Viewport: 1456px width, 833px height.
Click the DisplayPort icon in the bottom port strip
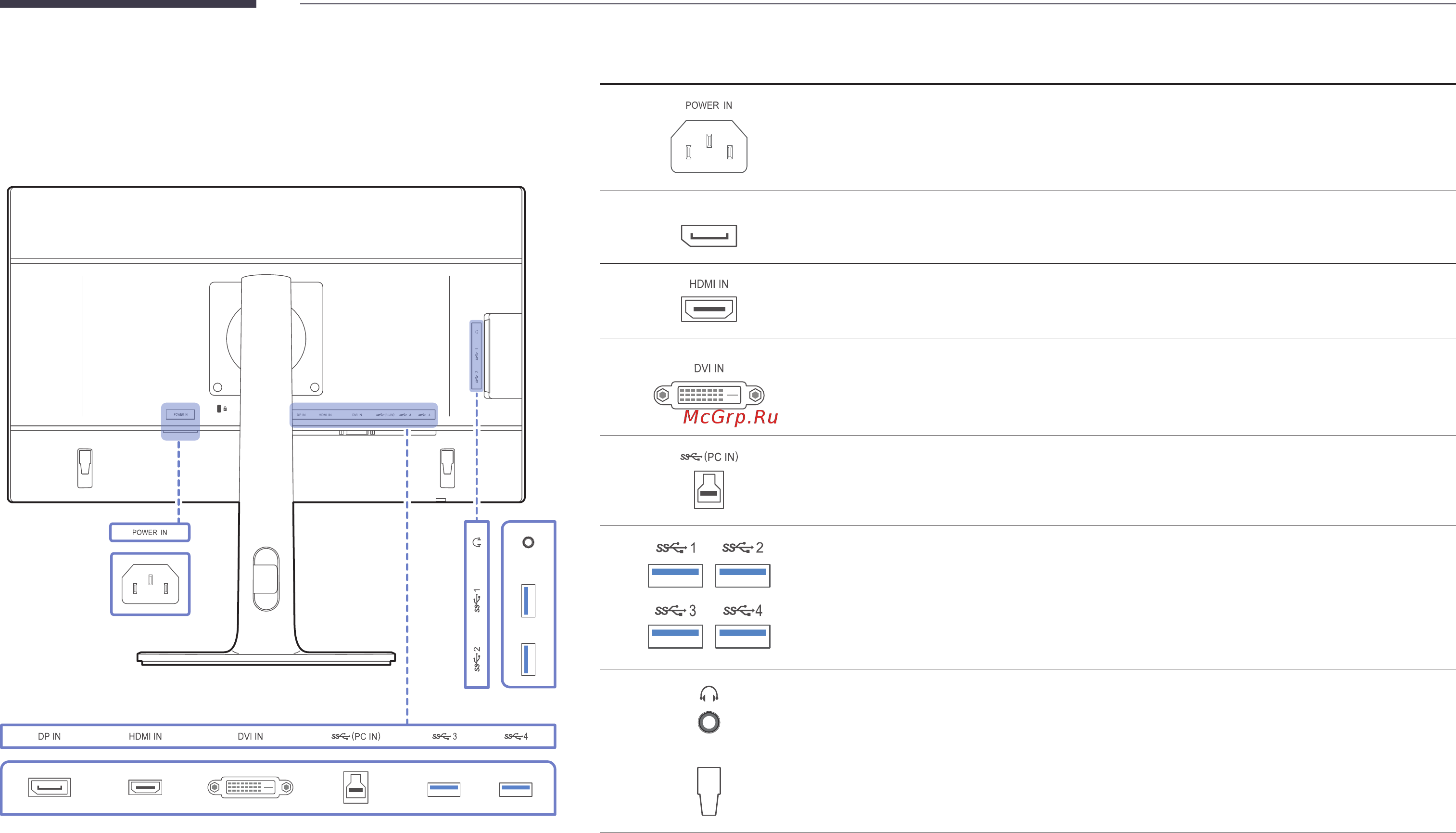pos(49,787)
